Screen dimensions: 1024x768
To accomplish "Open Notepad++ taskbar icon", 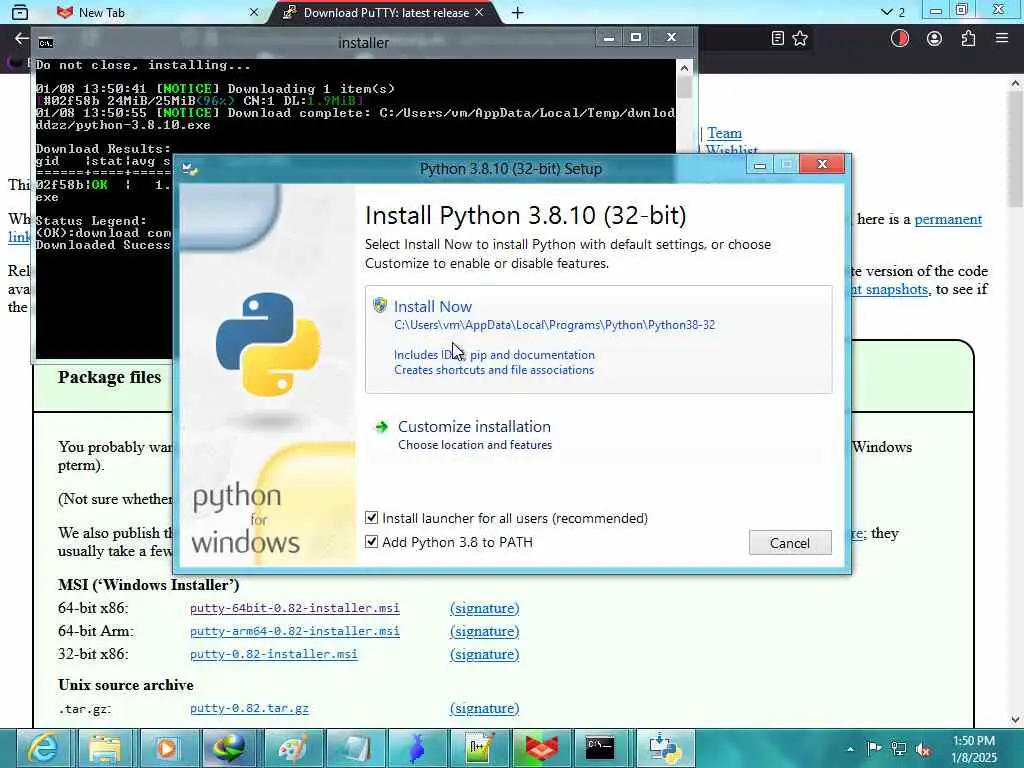I will point(479,748).
